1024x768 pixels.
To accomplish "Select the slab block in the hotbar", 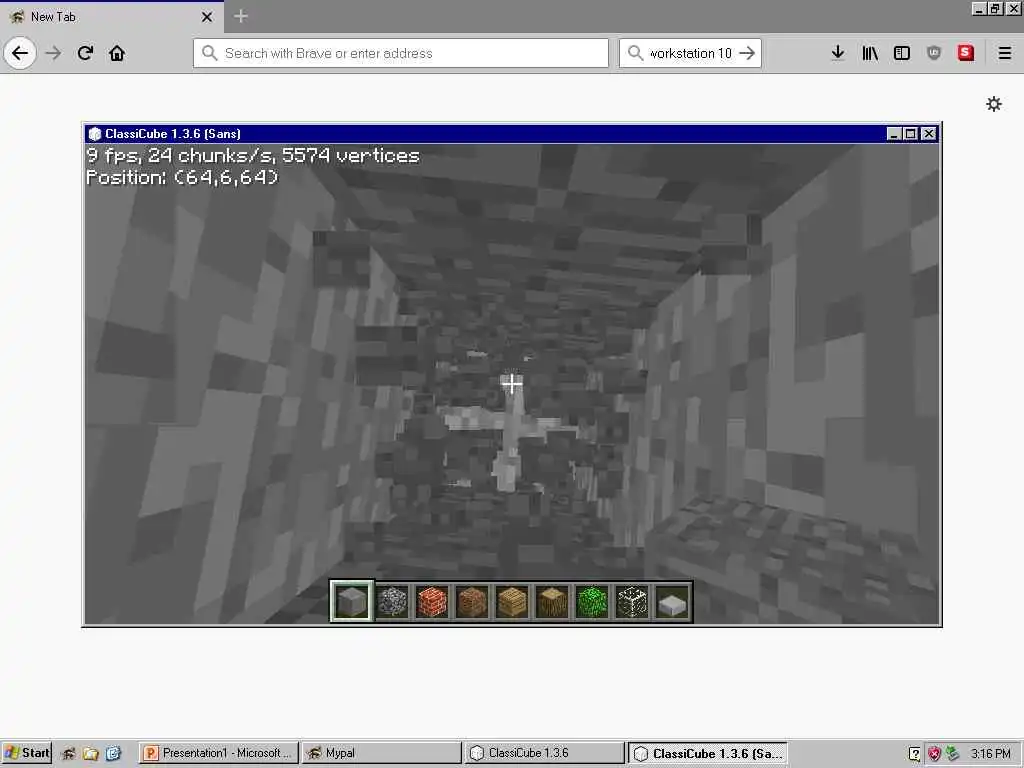I will [672, 601].
